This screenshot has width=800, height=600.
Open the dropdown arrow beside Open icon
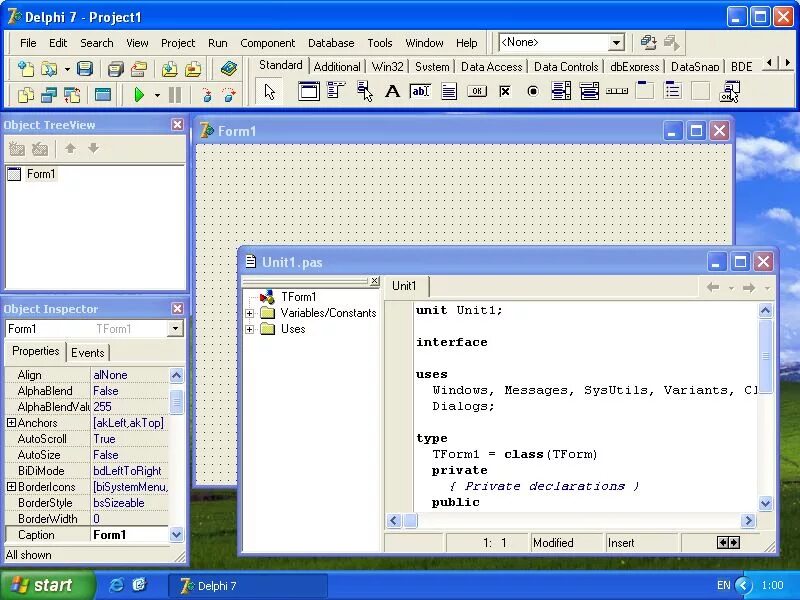pos(67,69)
